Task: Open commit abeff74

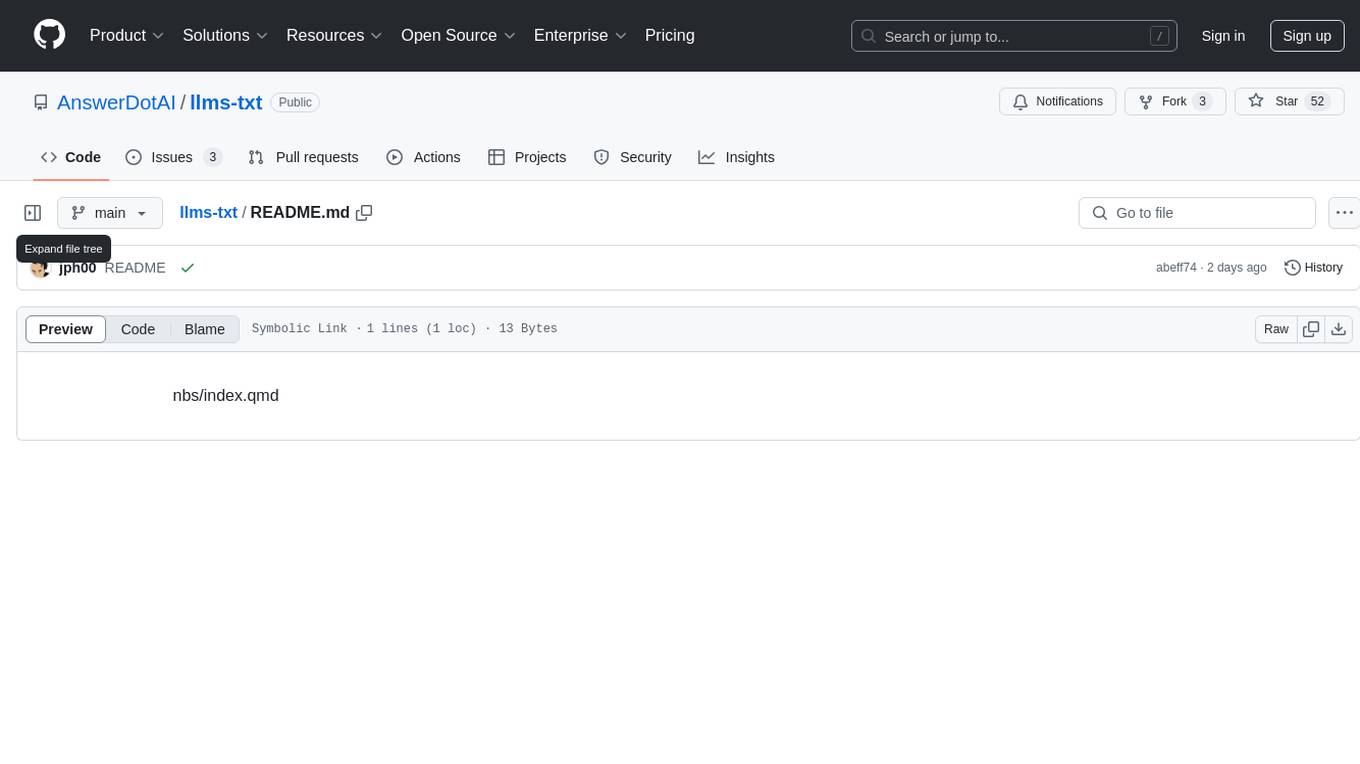Action: click(1176, 268)
